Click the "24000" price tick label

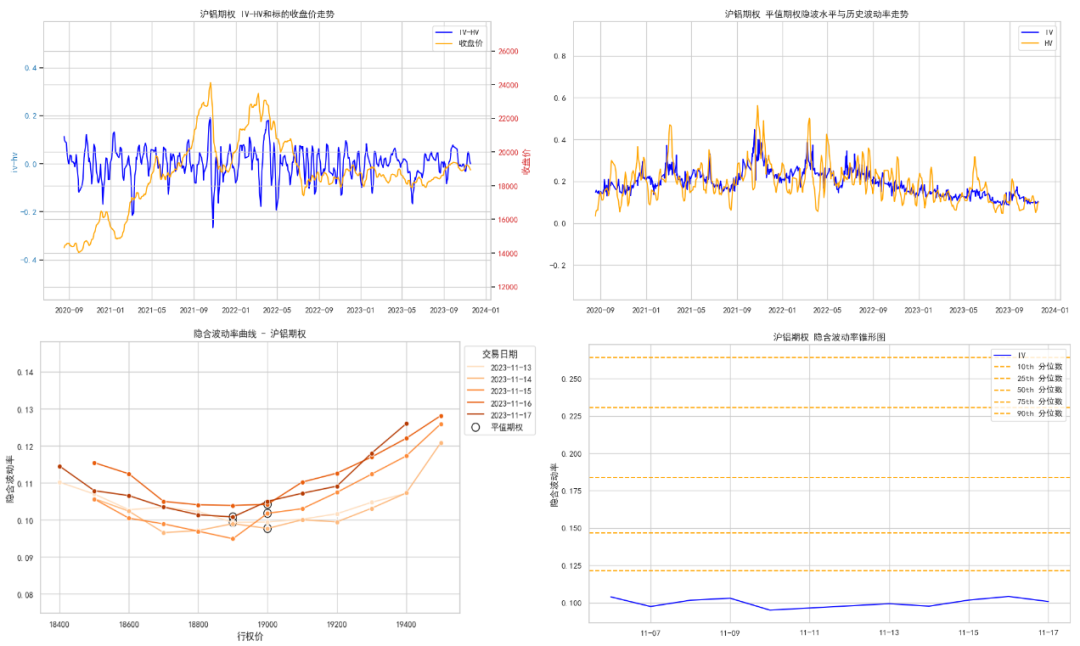[508, 85]
